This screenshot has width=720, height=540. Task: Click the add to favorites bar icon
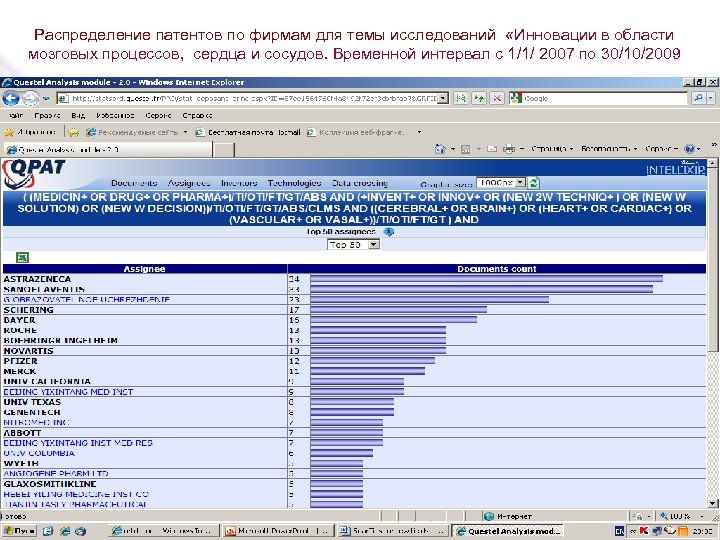pos(73,133)
